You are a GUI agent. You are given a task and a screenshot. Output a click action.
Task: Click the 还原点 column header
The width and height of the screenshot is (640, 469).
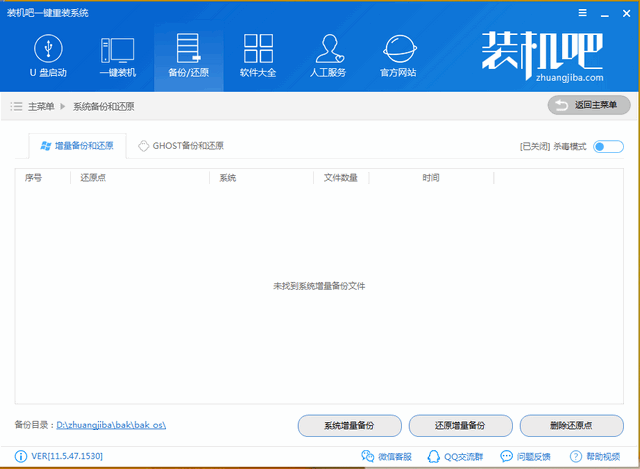tap(96, 177)
